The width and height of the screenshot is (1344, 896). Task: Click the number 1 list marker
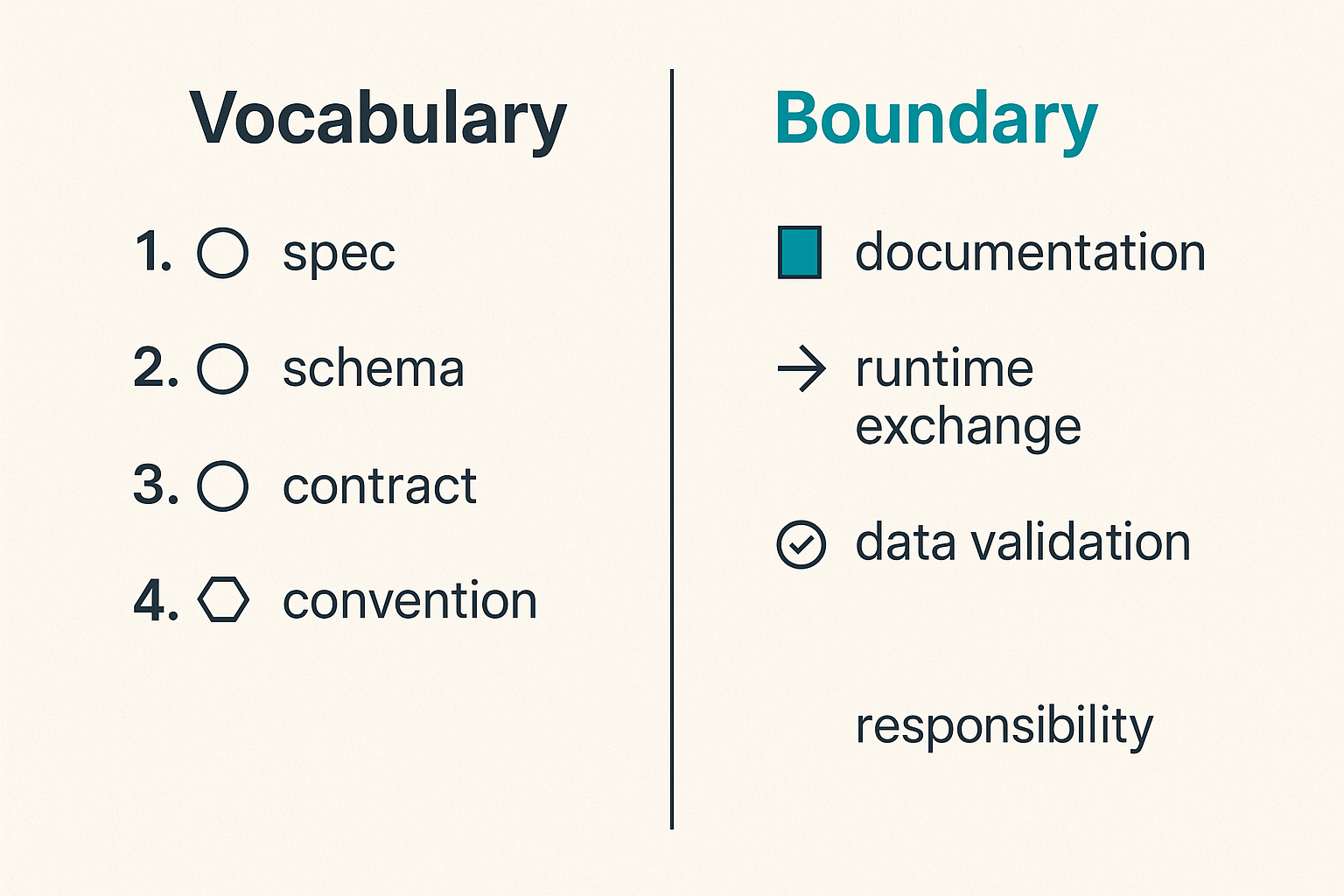(x=153, y=253)
